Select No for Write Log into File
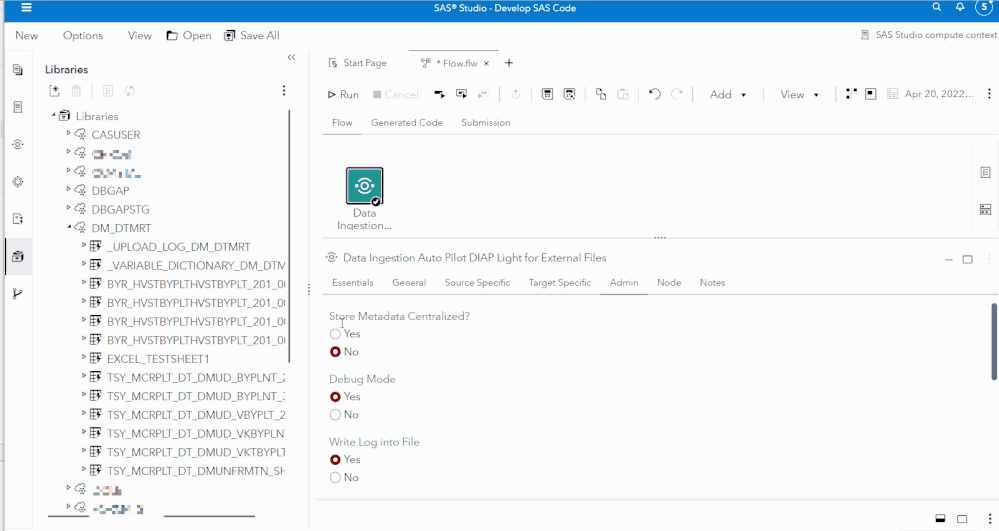 tap(335, 477)
